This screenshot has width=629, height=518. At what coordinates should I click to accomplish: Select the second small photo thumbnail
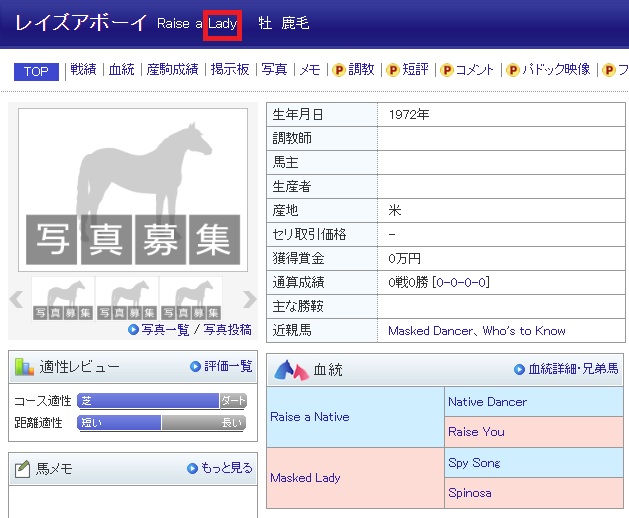(127, 299)
